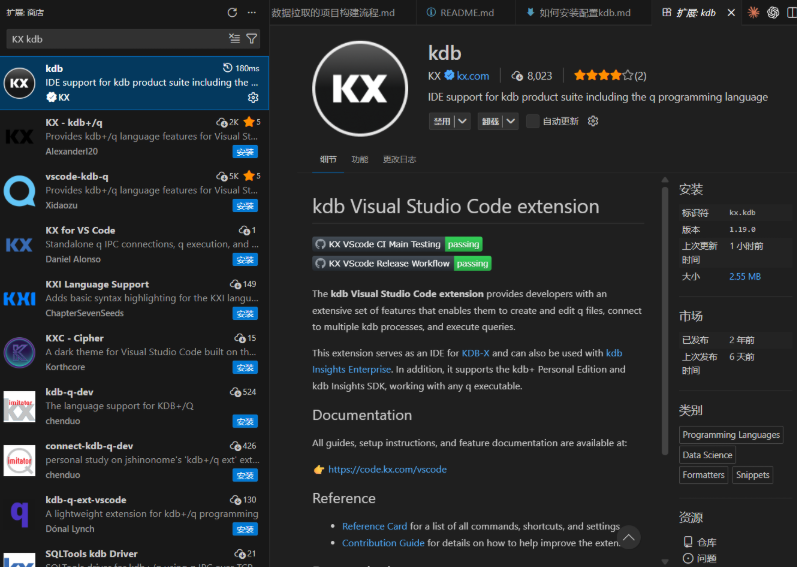Viewport: 797px width, 567px height.
Task: Select KX - kdb+/q extension icon
Action: (19, 137)
